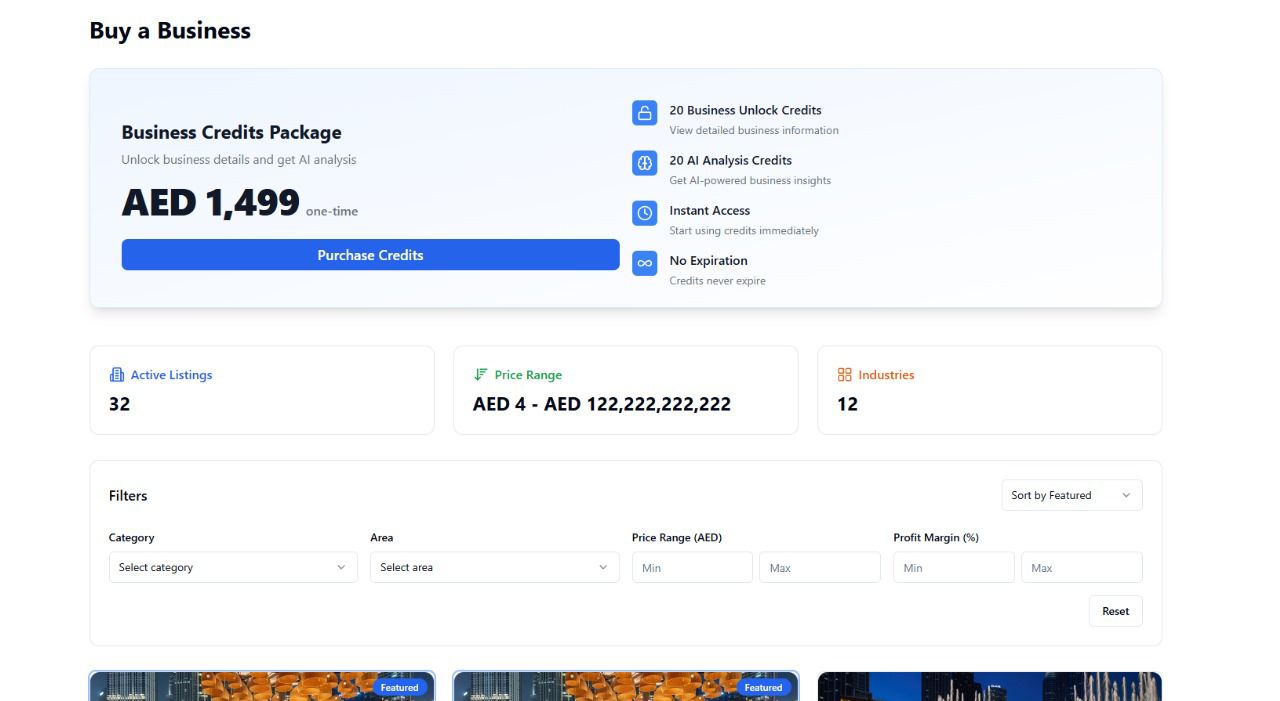Click the 'AED 1,499' price text
The height and width of the screenshot is (701, 1280).
(211, 203)
